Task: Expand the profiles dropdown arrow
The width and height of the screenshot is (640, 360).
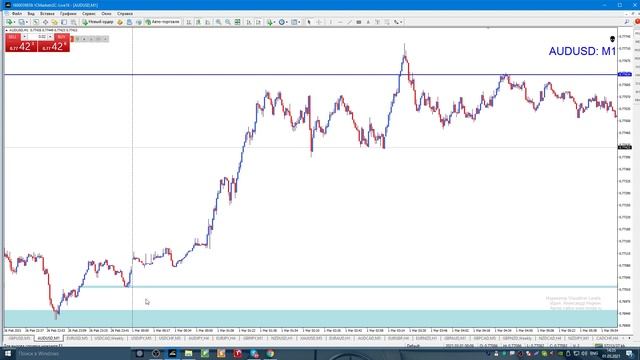Action: 27,22
